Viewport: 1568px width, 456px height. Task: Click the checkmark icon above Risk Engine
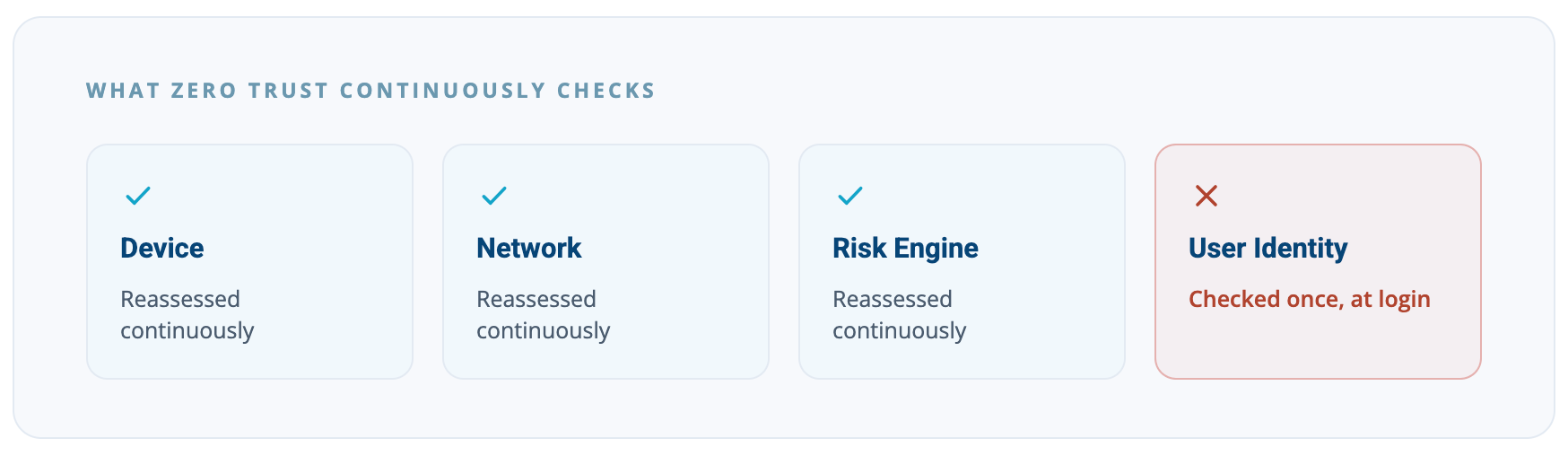[849, 195]
